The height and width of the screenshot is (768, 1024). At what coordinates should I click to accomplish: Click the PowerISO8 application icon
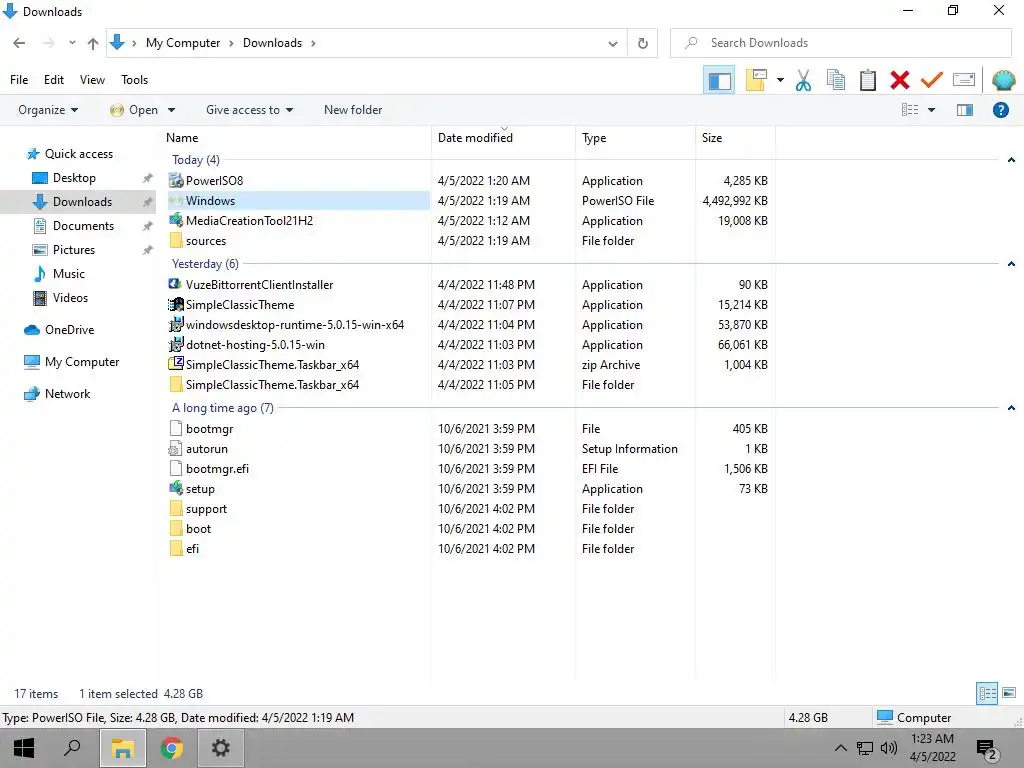[x=176, y=180]
